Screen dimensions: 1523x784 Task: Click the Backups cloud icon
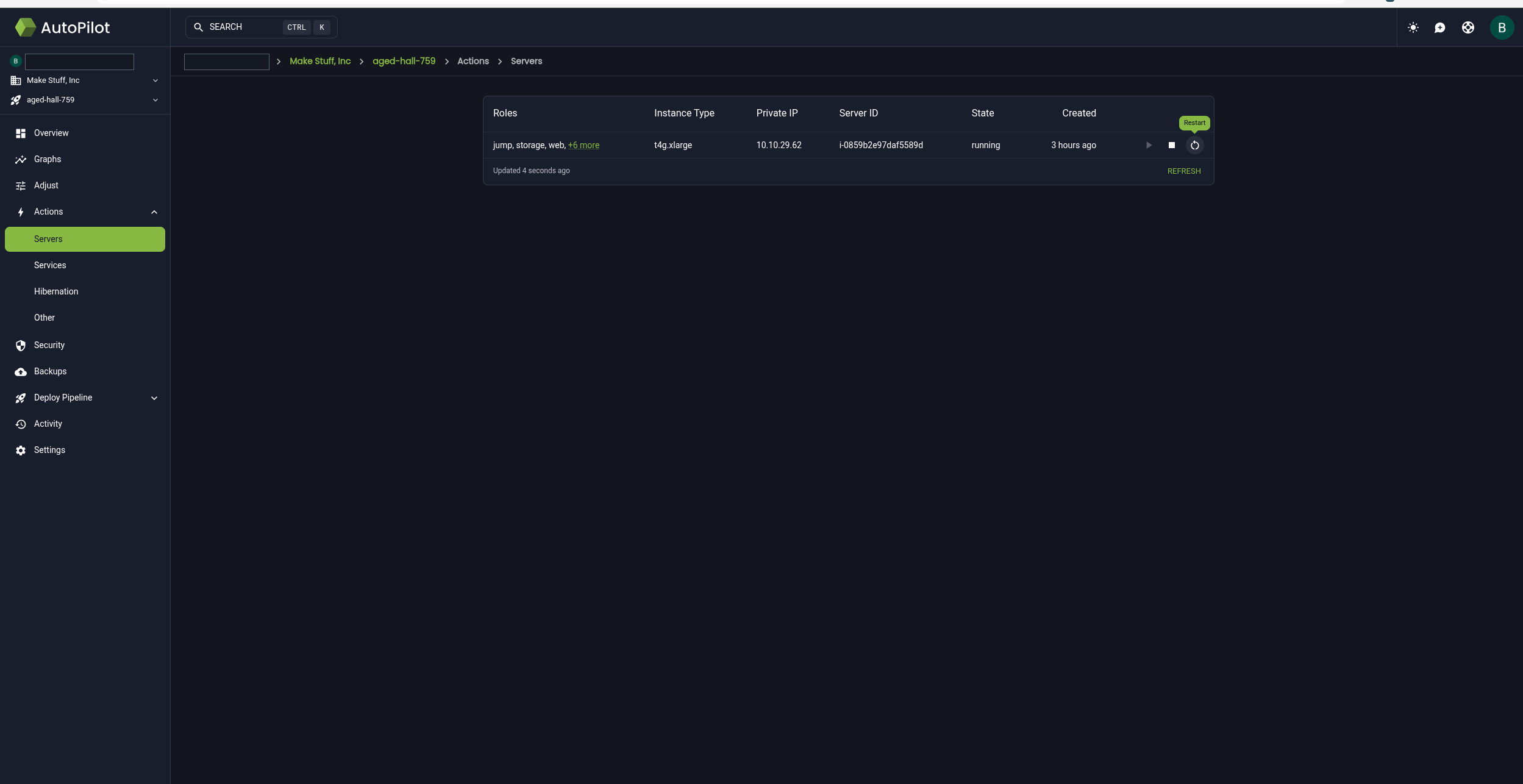[21, 372]
